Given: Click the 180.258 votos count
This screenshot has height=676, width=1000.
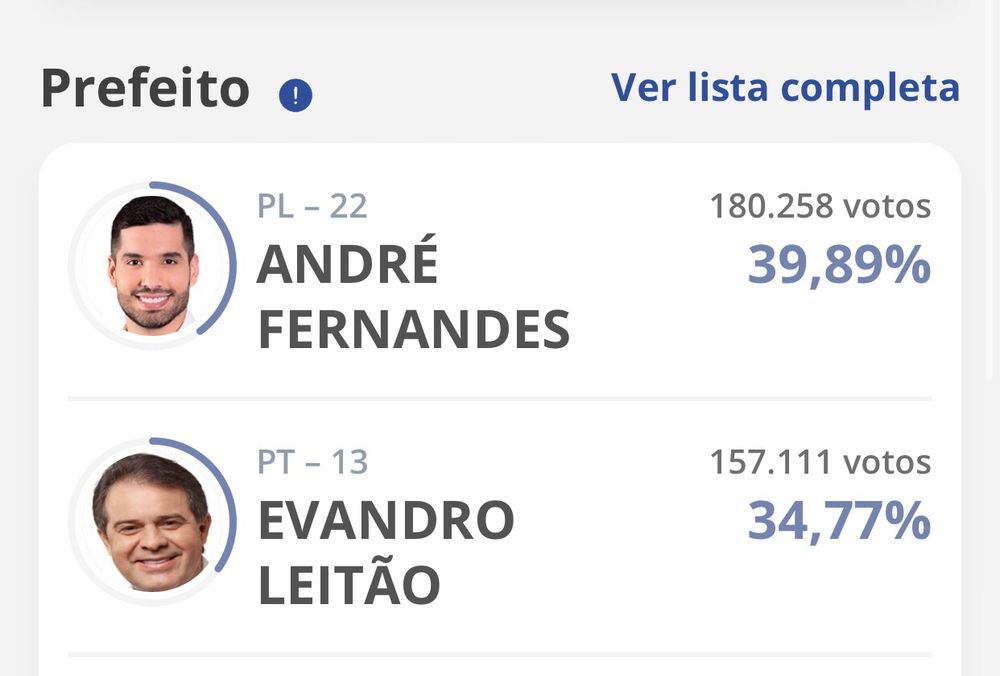Looking at the screenshot, I should point(820,207).
